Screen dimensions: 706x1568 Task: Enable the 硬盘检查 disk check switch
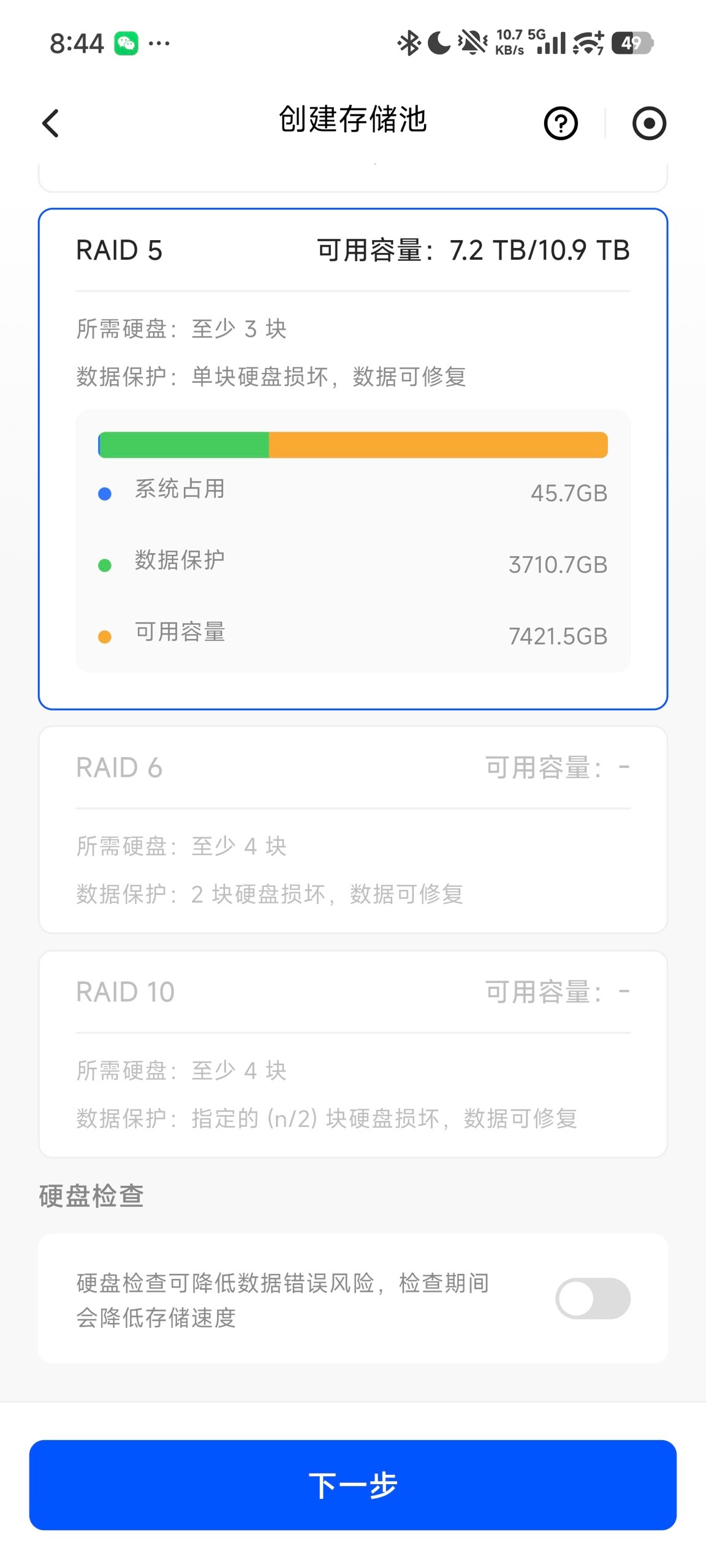(x=593, y=1298)
